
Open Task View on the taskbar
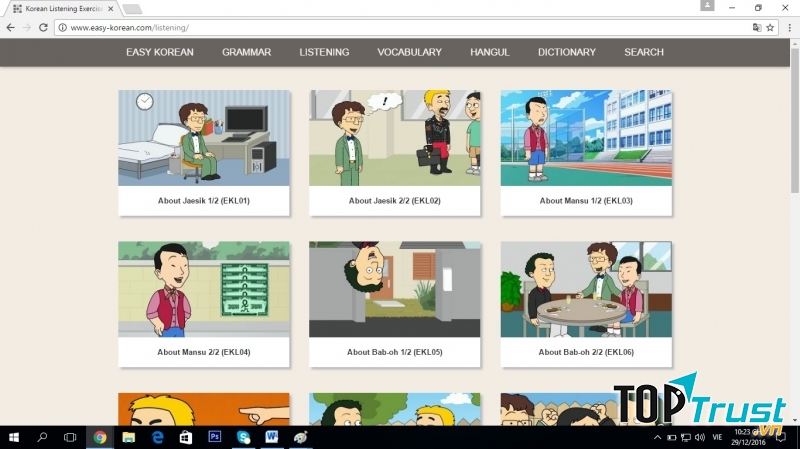tap(70, 437)
